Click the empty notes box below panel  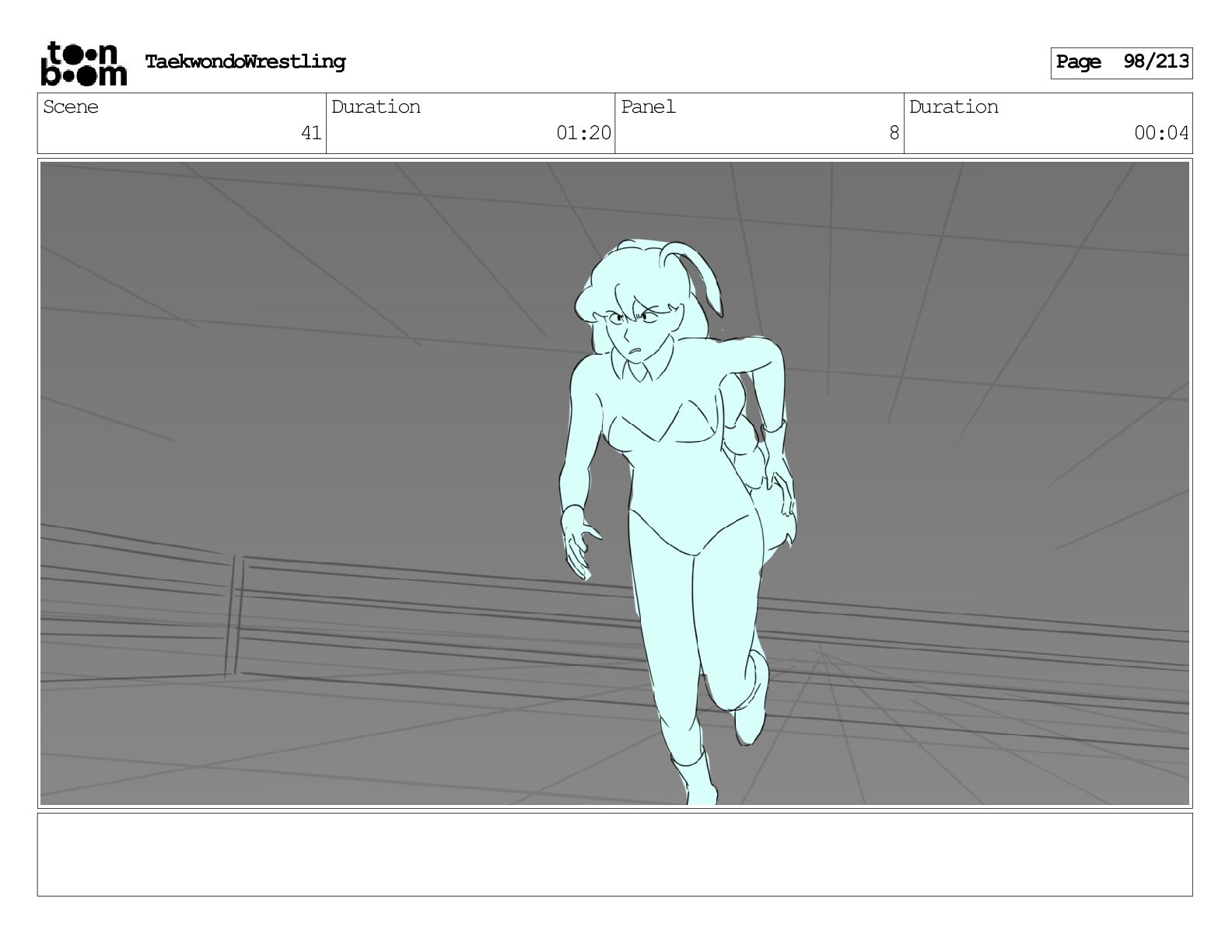click(x=614, y=854)
